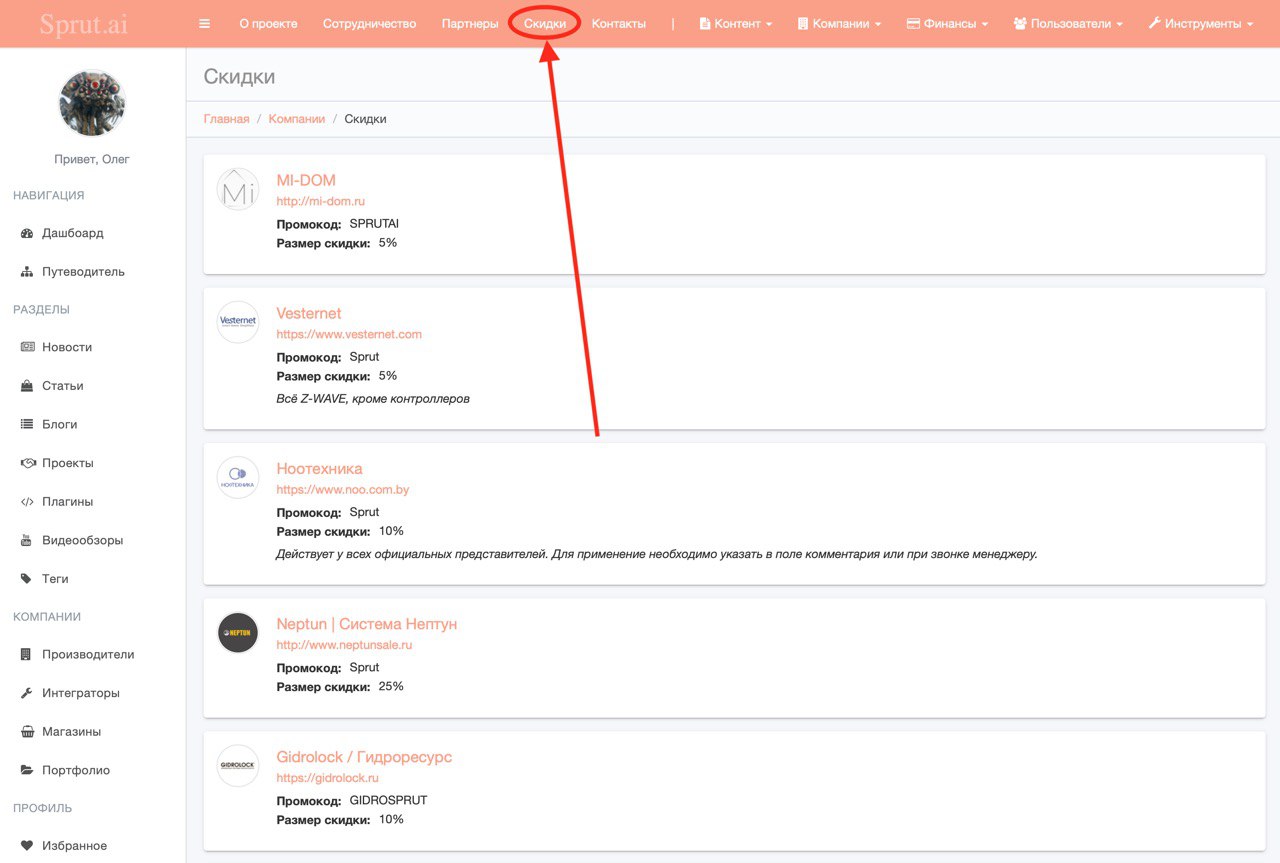The width and height of the screenshot is (1280, 863).
Task: Open the Партнеры menu item
Action: point(470,23)
